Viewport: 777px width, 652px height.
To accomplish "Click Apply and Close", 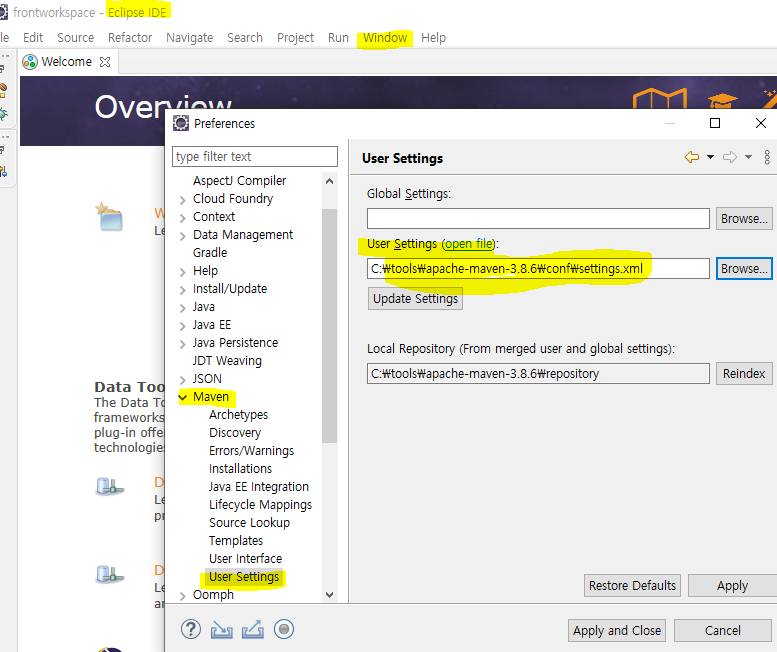I will click(x=617, y=631).
